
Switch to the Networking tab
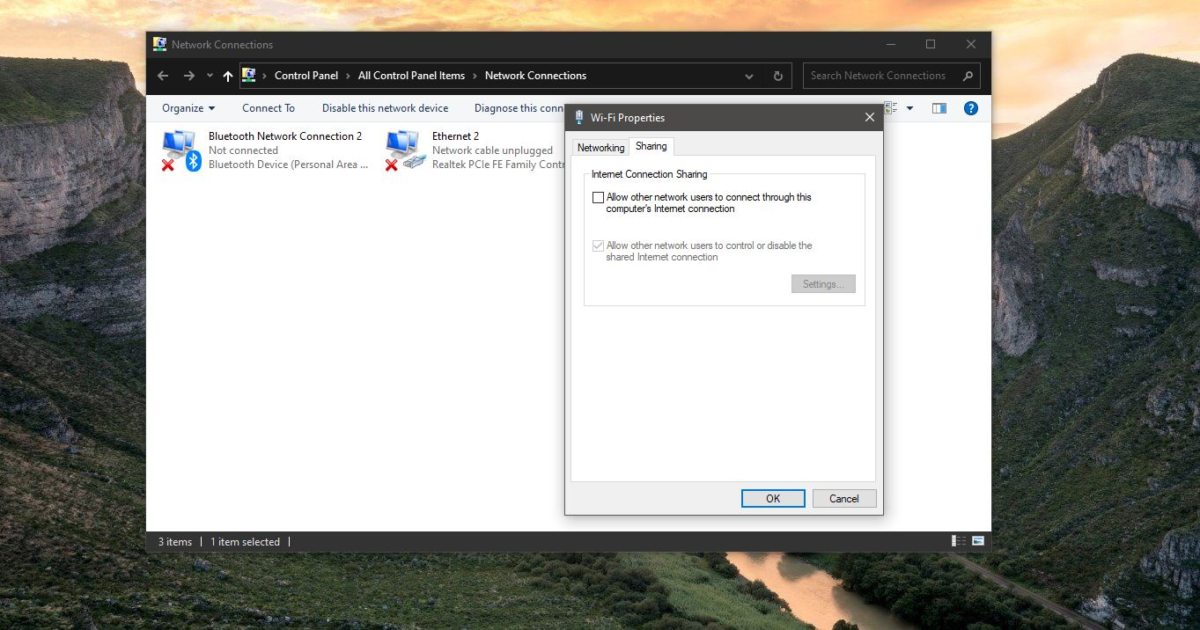[x=600, y=147]
